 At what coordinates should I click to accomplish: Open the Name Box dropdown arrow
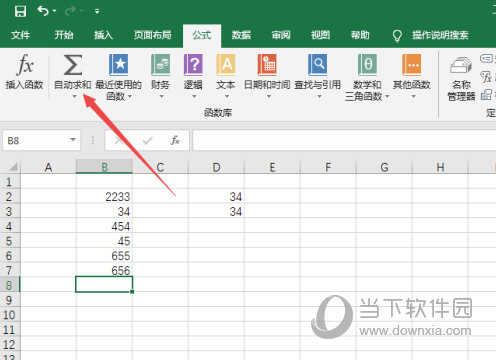click(73, 140)
